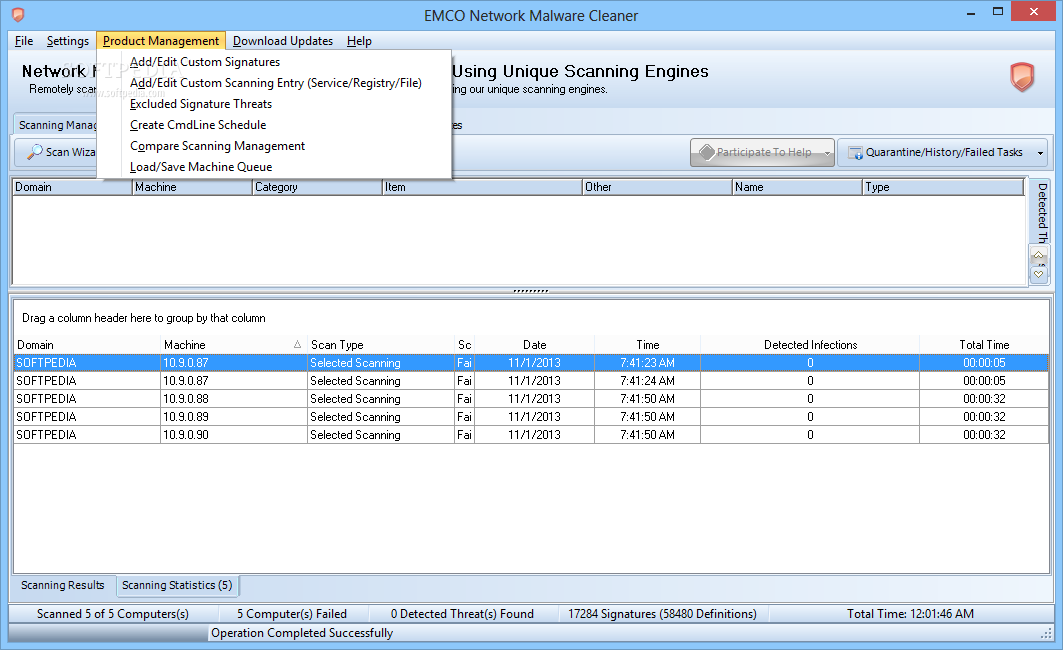
Task: Sort by Name column header
Action: click(797, 187)
